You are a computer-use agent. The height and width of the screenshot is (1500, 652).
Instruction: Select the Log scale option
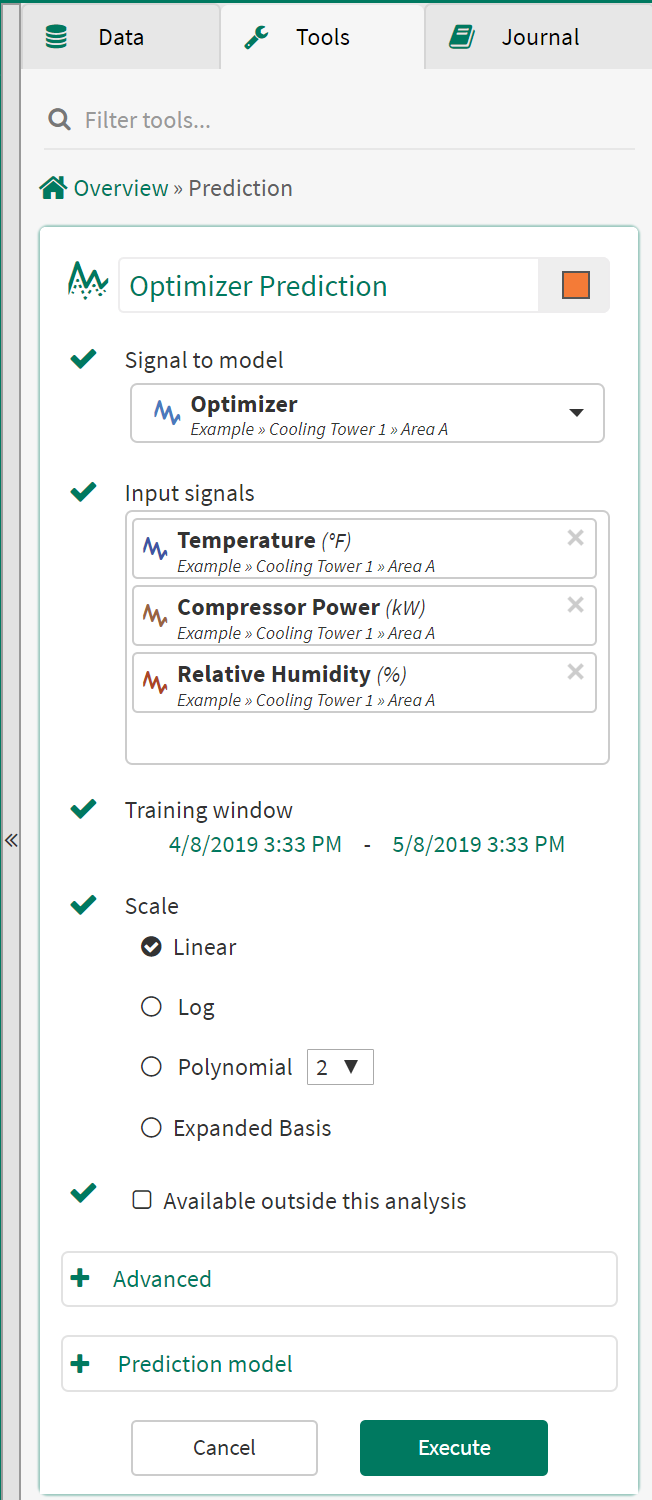pyautogui.click(x=151, y=1007)
